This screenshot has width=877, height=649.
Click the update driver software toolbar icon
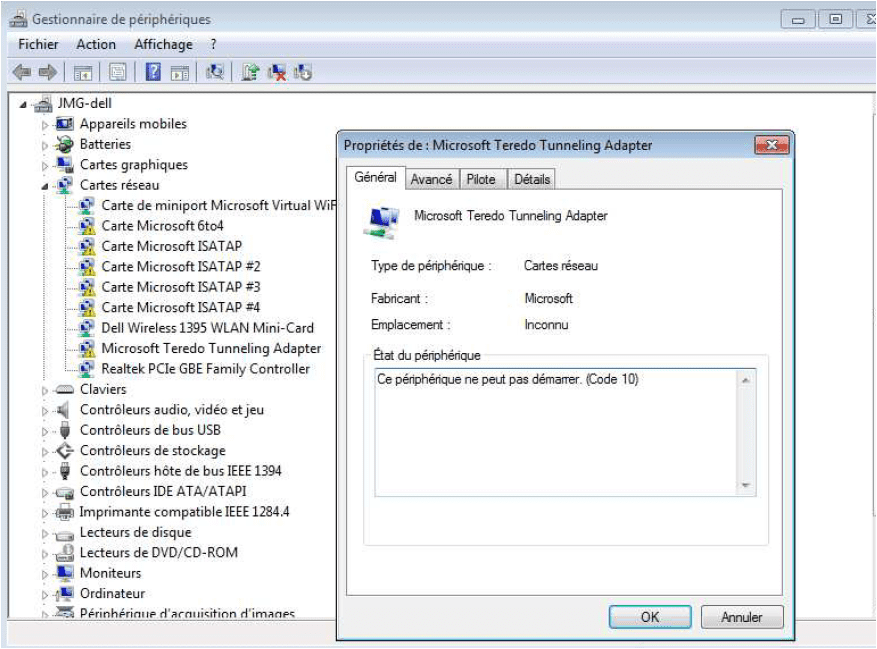[250, 72]
